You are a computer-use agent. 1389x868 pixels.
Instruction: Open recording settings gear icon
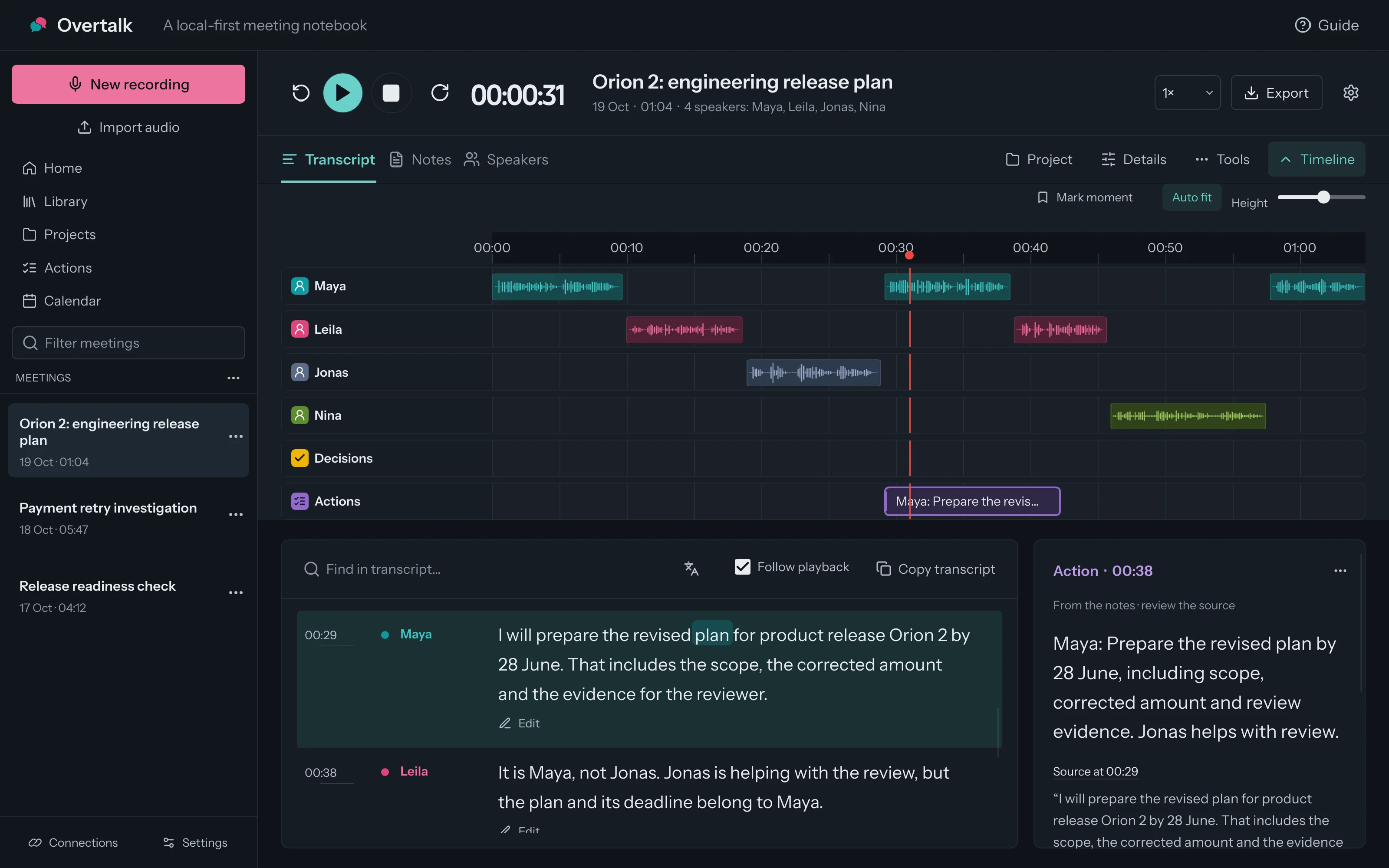coord(1350,92)
